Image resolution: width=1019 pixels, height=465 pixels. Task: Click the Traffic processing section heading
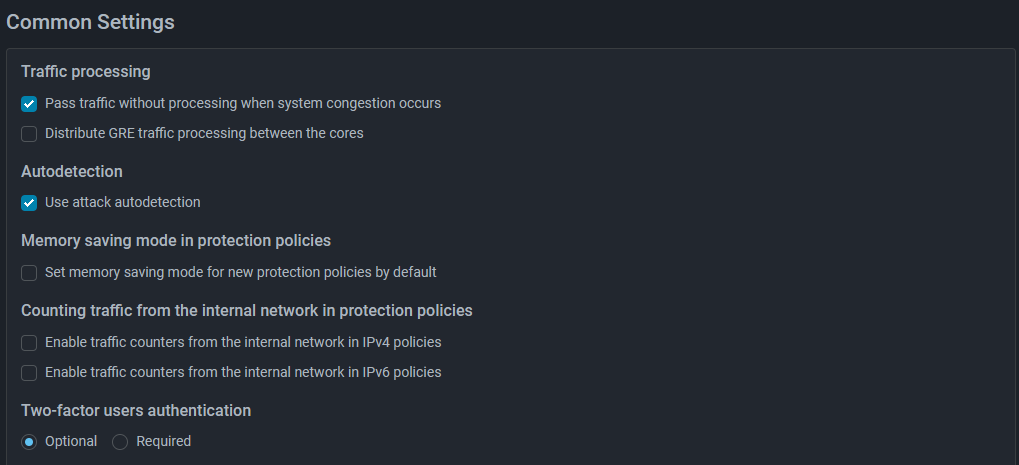[86, 71]
